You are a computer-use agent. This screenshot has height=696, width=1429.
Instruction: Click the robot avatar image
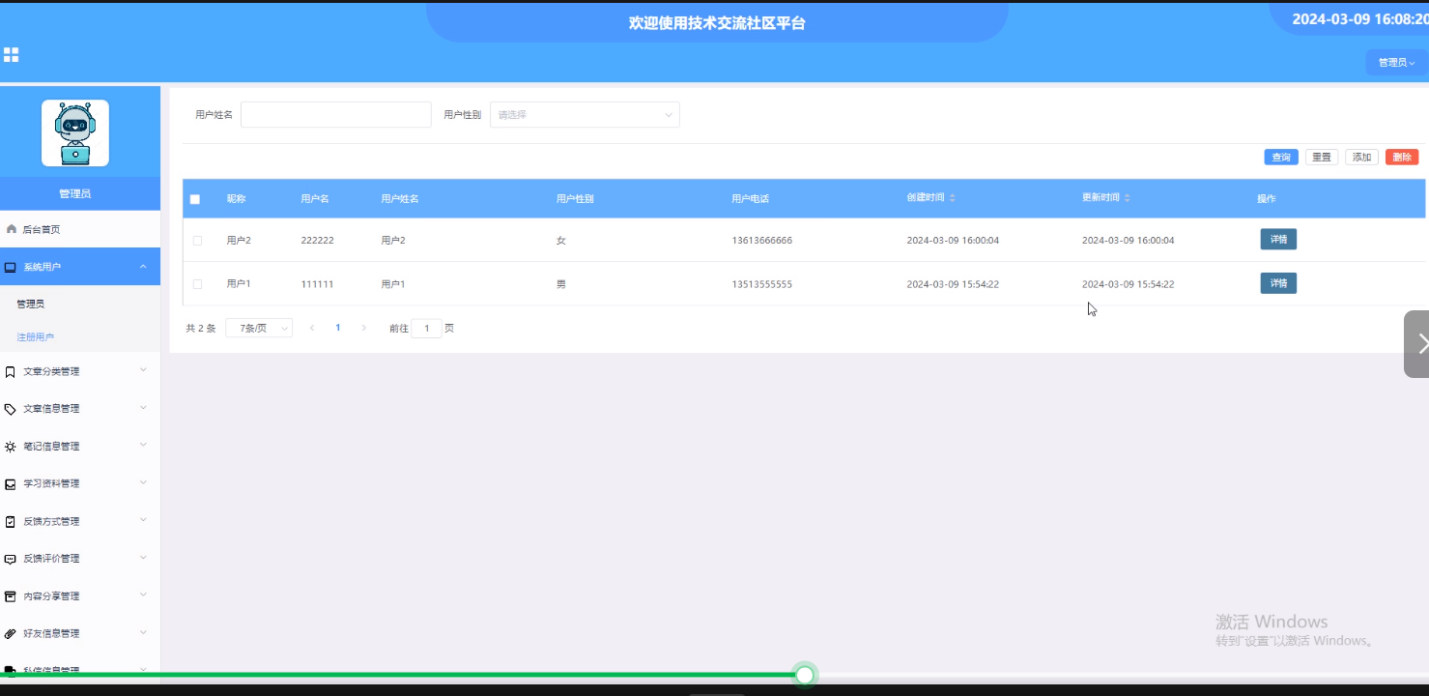tap(75, 133)
